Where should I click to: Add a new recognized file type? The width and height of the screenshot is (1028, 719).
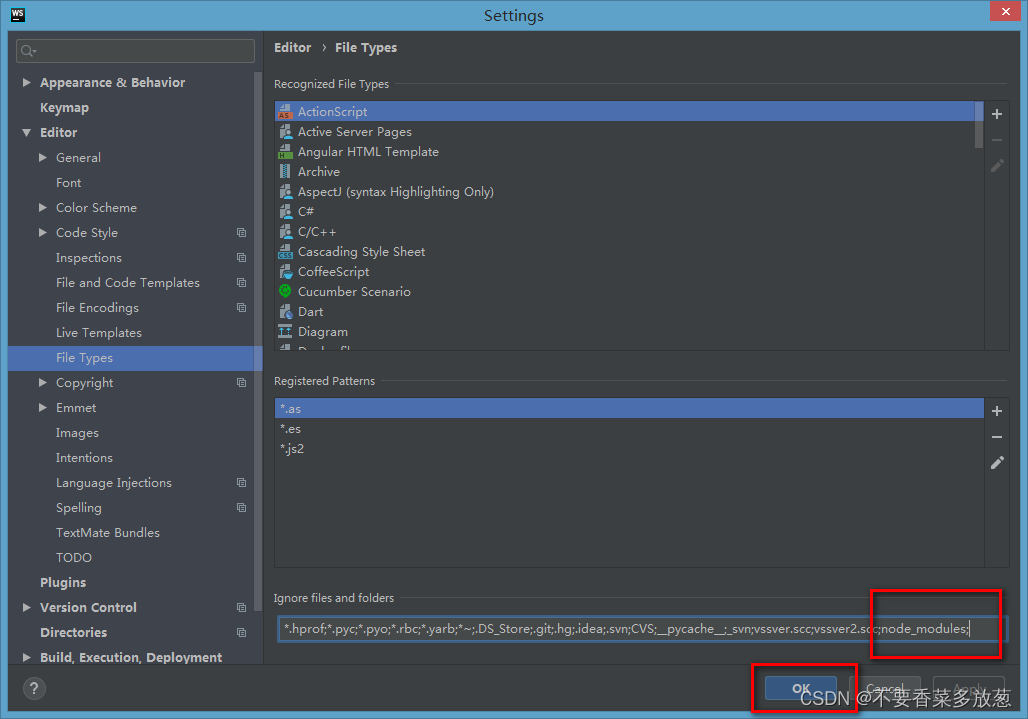[x=996, y=114]
